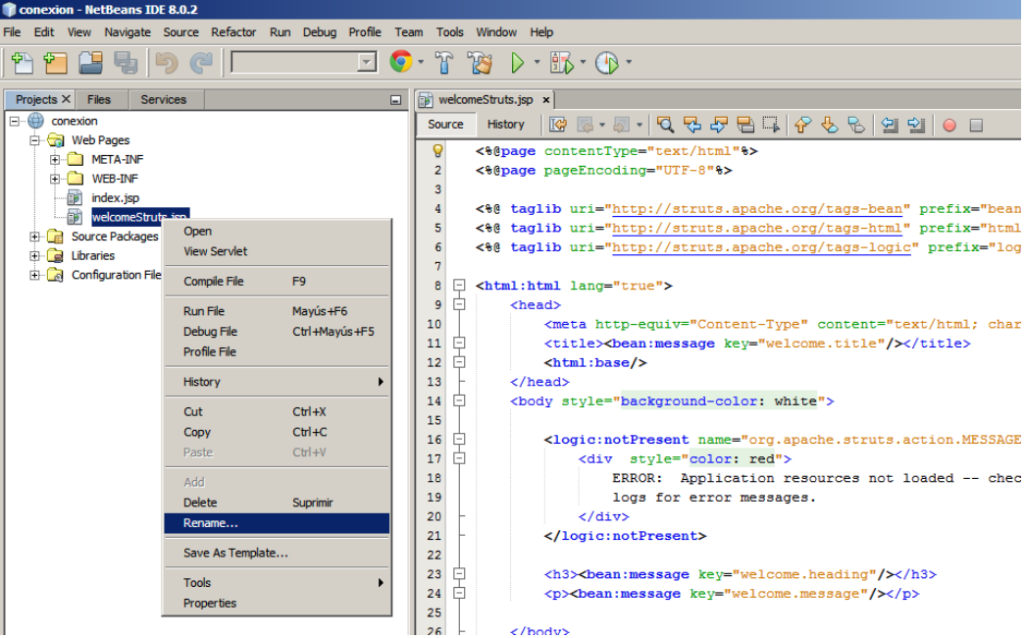
Task: Open the project configuration combo box
Action: coord(304,63)
